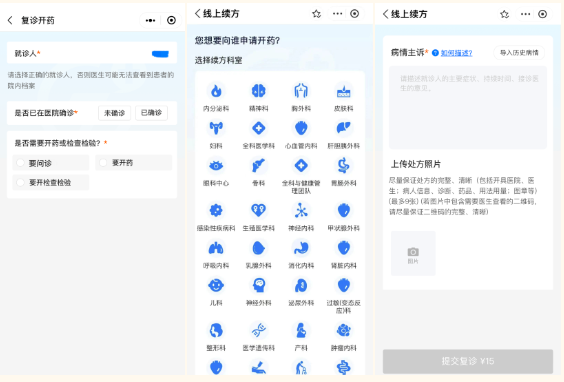The height and width of the screenshot is (382, 564).
Task: Select the 要开检查检验 radio option
Action: point(51,183)
